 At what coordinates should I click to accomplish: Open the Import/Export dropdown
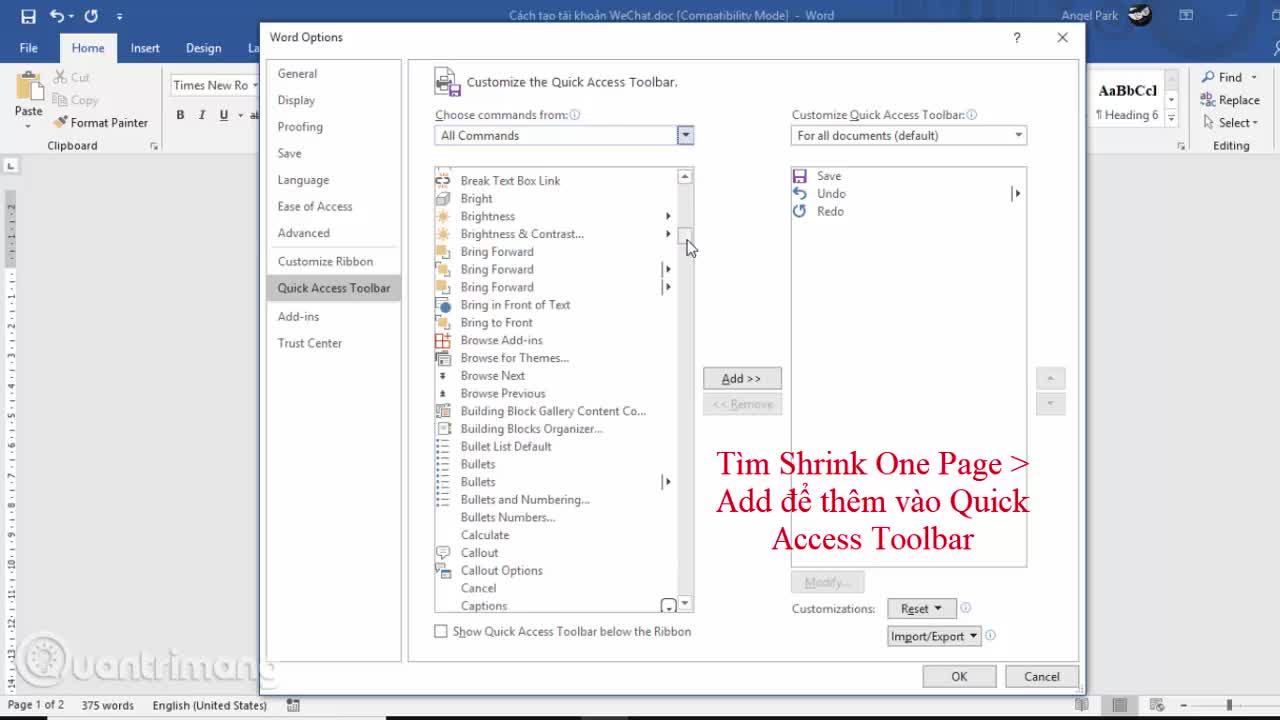point(934,636)
